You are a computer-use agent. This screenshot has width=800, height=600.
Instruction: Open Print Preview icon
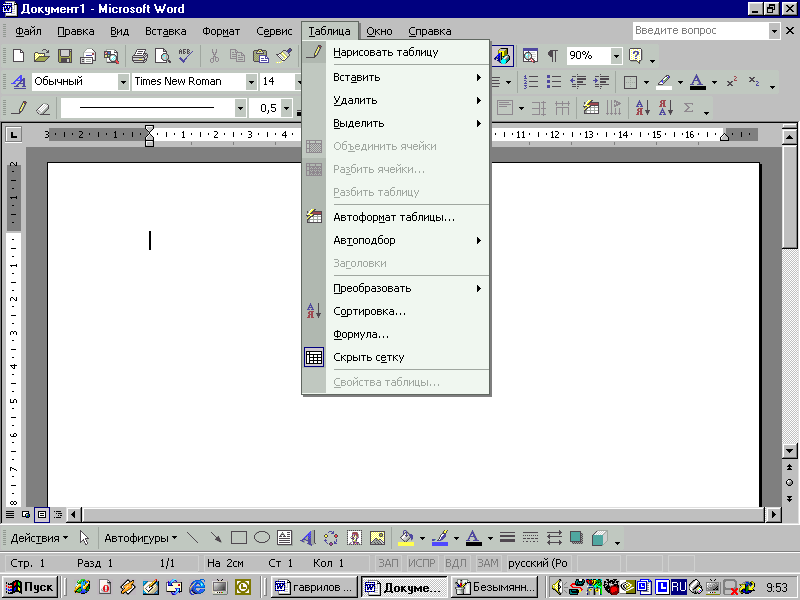coord(163,56)
